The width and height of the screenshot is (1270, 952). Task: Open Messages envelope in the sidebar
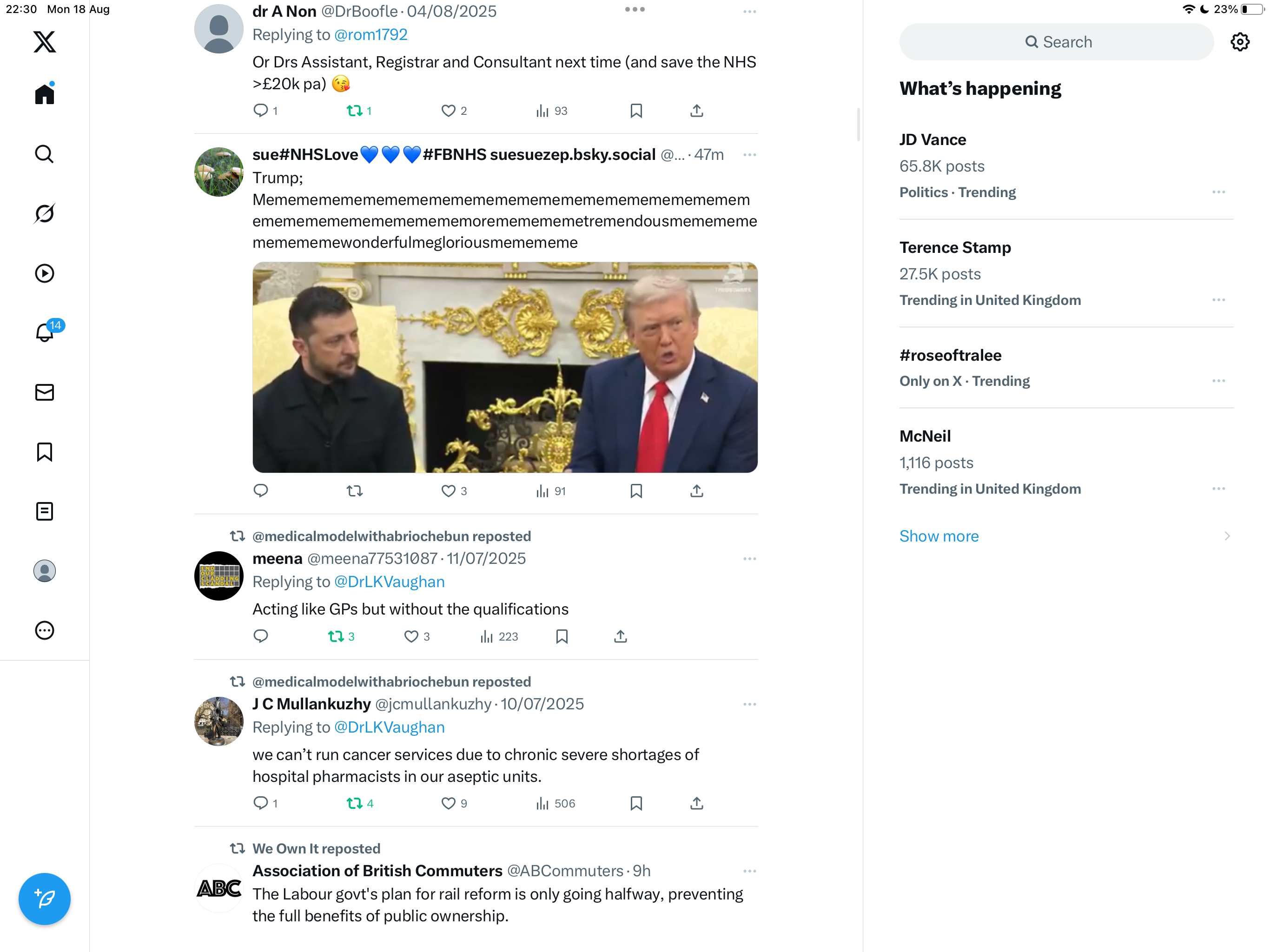click(44, 392)
